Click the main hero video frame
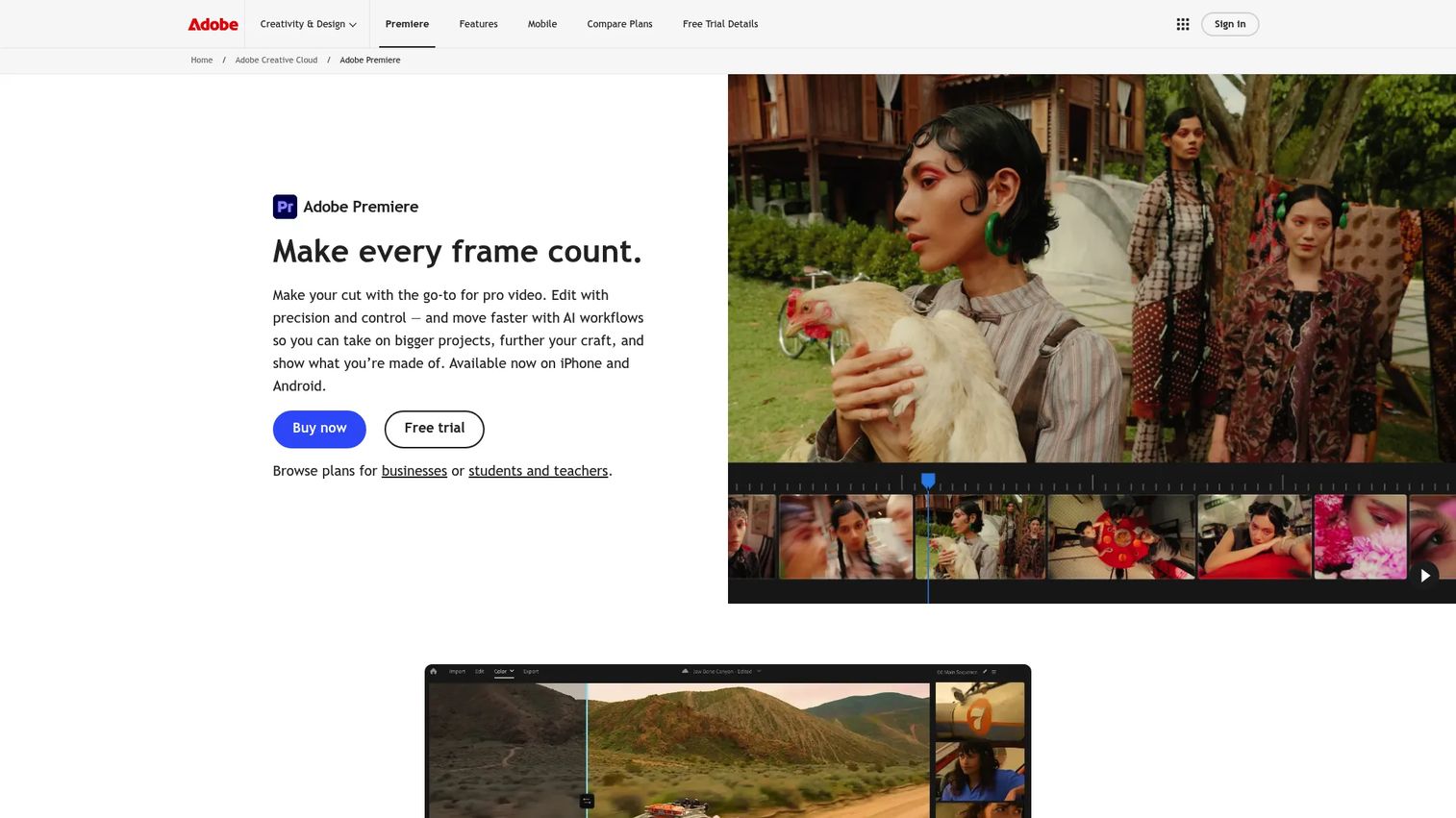Viewport: 1456px width, 818px height. (x=1092, y=268)
